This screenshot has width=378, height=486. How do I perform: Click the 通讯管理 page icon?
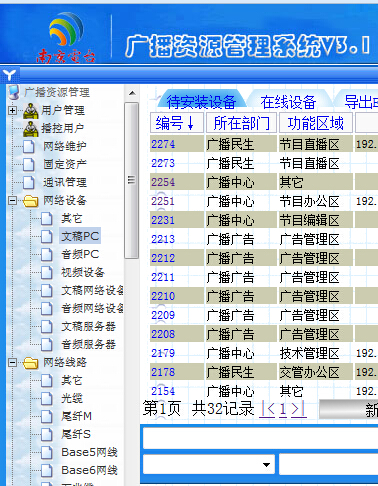(x=29, y=182)
